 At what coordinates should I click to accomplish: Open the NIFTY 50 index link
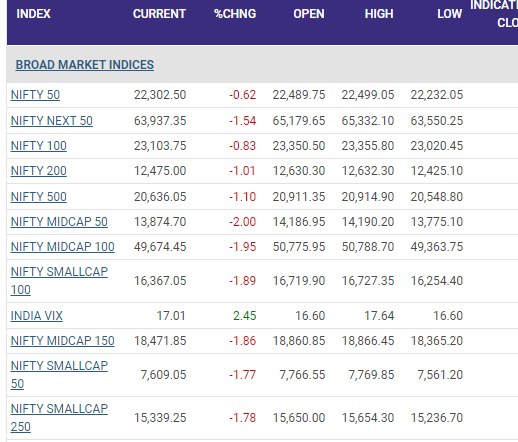(35, 95)
